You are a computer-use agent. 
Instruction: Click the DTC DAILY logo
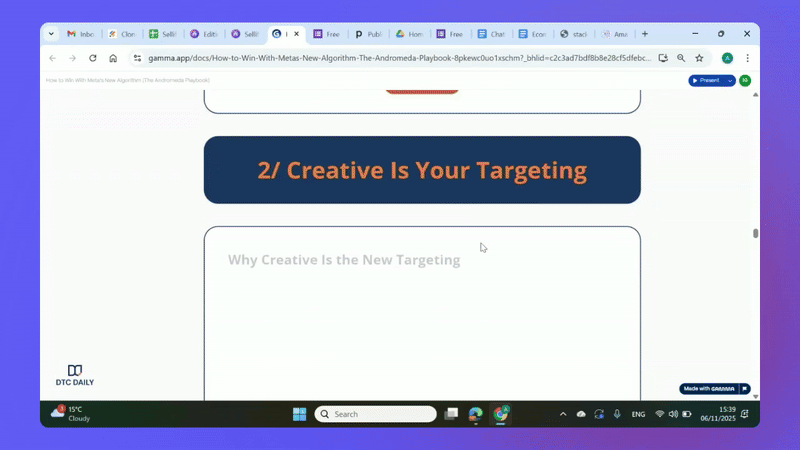[75, 376]
